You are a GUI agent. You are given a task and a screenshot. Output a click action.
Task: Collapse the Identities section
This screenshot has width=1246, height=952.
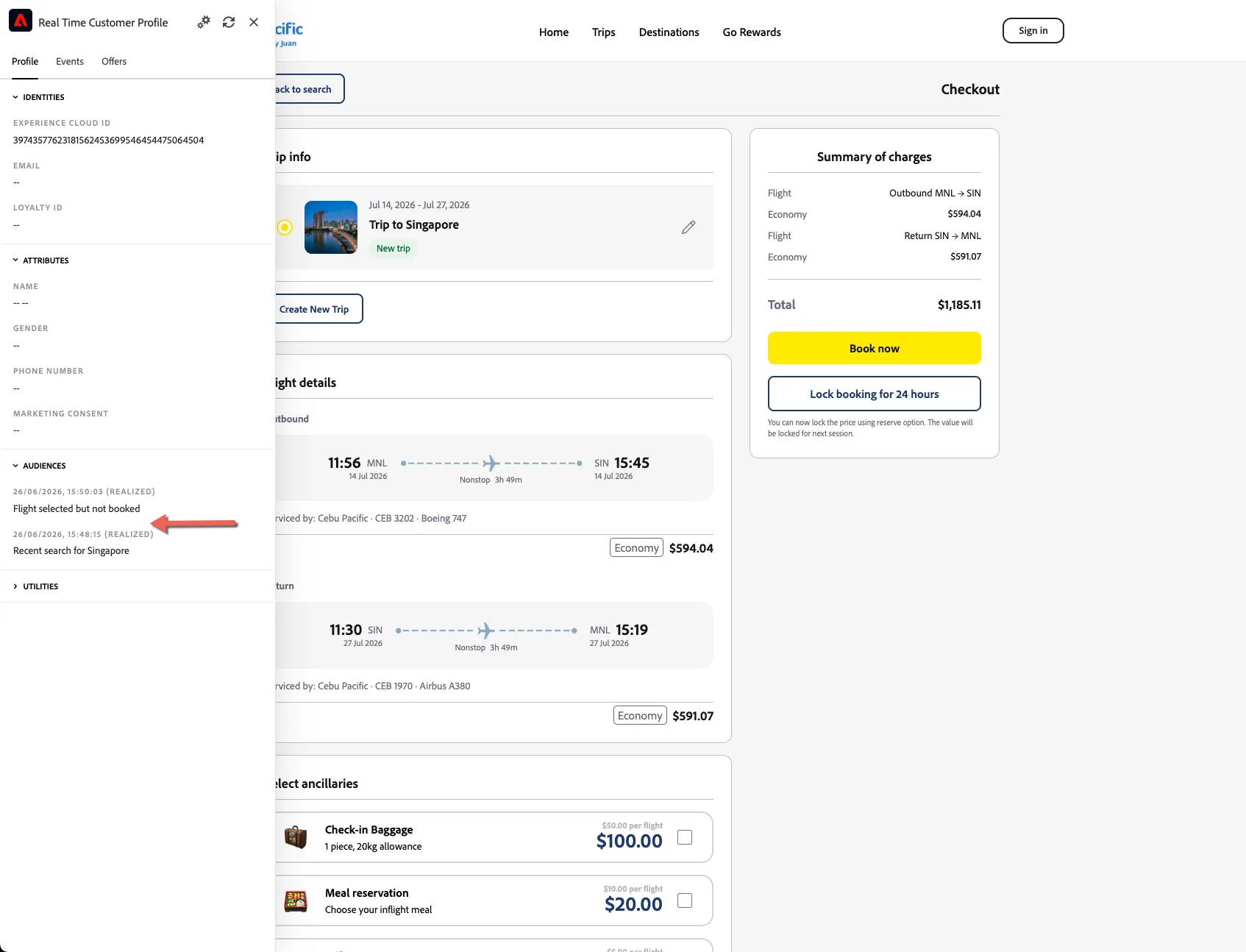[39, 97]
